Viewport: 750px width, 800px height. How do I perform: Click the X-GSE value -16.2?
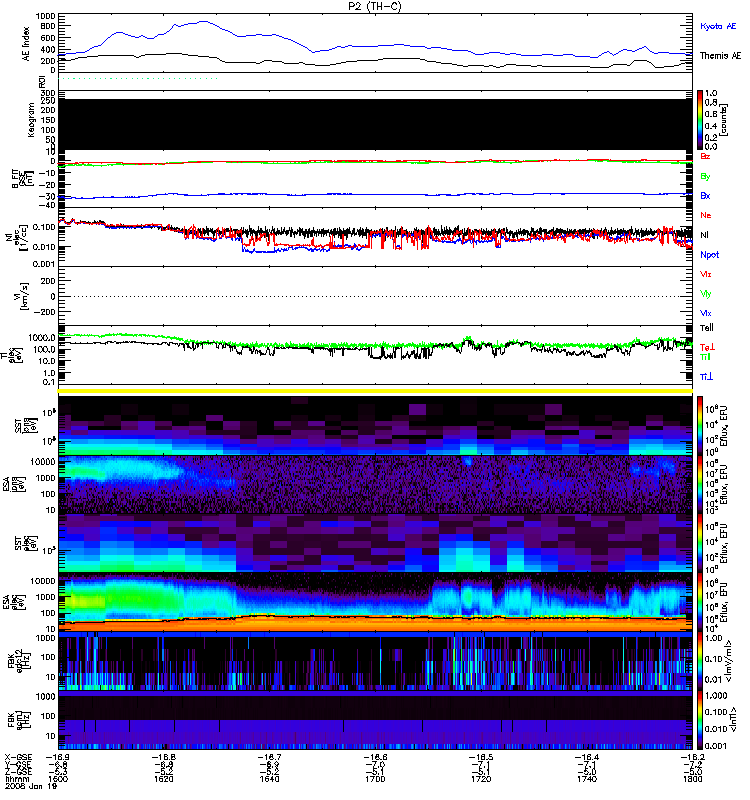pos(692,757)
